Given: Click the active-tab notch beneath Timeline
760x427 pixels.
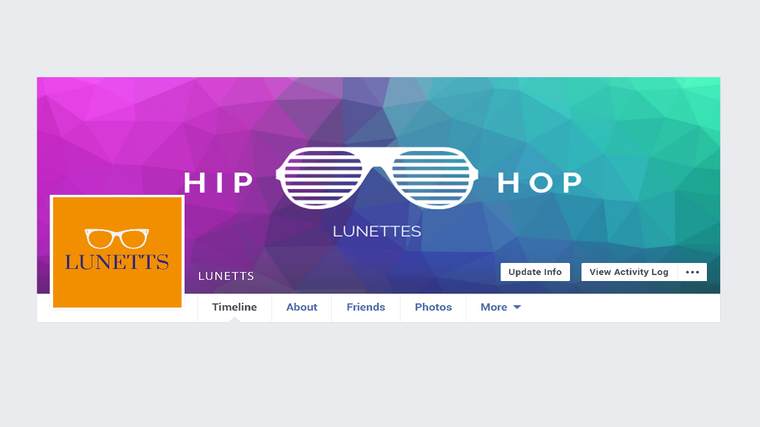Looking at the screenshot, I should pyautogui.click(x=235, y=319).
